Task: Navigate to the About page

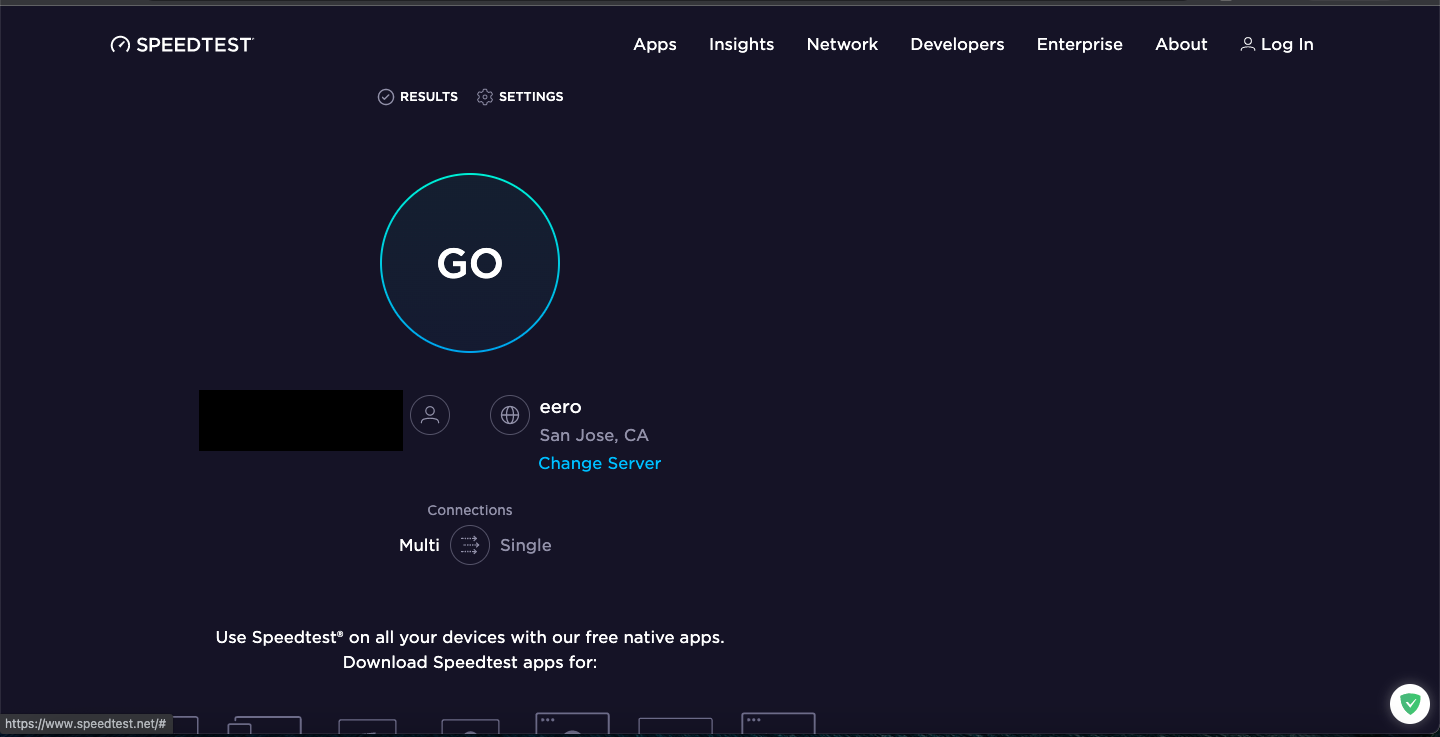Action: pos(1181,44)
